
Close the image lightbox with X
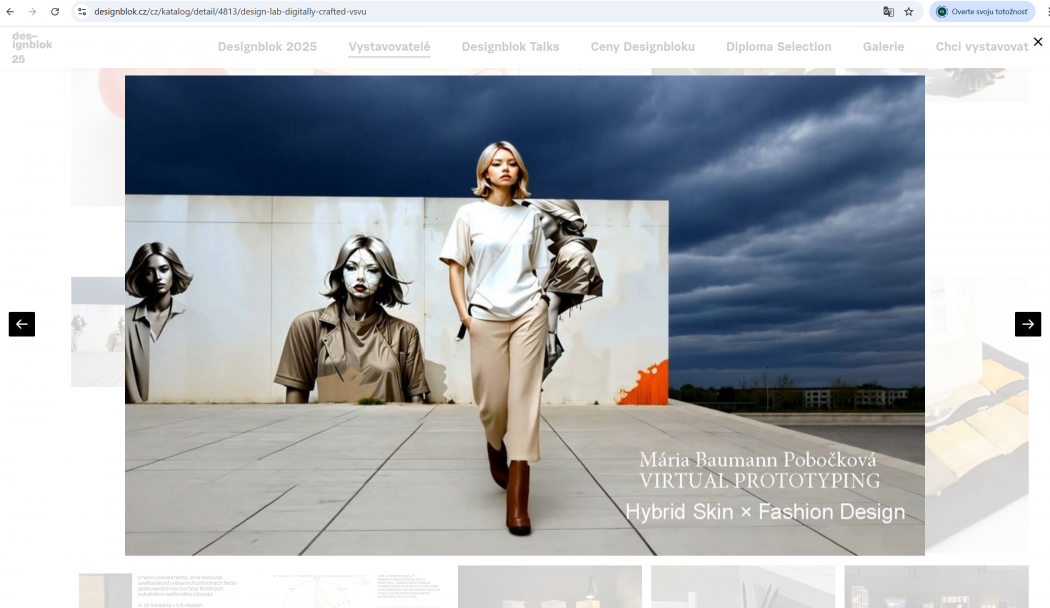(1037, 42)
